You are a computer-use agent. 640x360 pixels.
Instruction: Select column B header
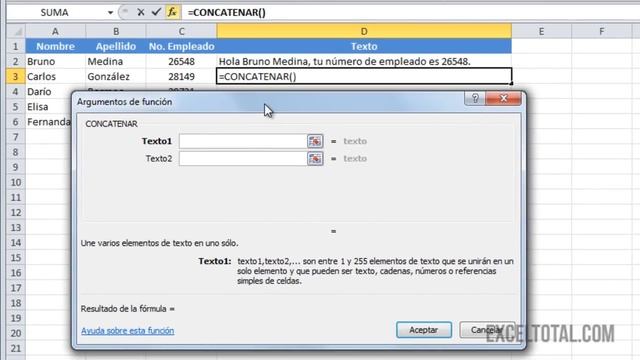point(116,31)
